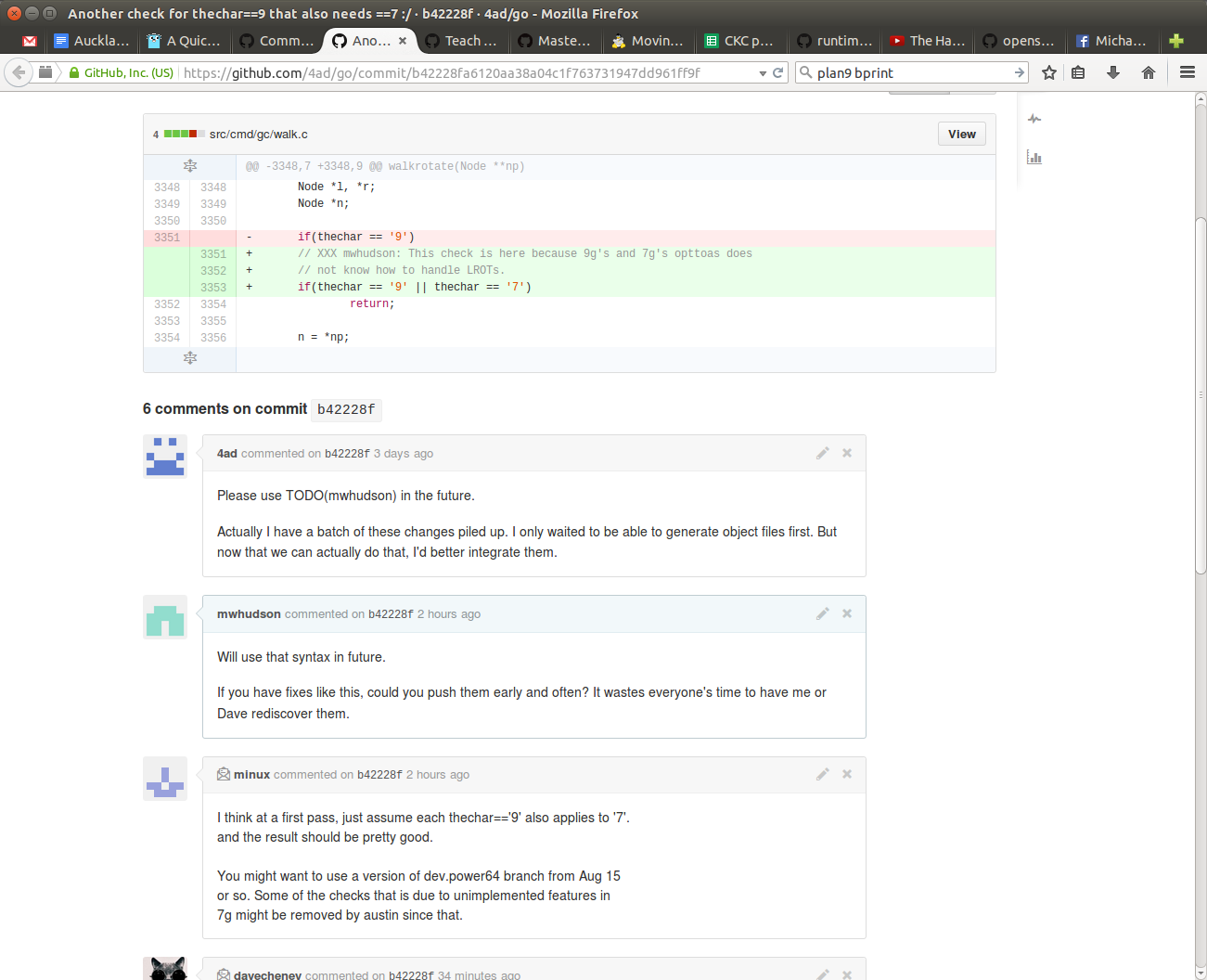This screenshot has height=980, width=1207.
Task: Switch to the runtim... tab
Action: click(835, 41)
